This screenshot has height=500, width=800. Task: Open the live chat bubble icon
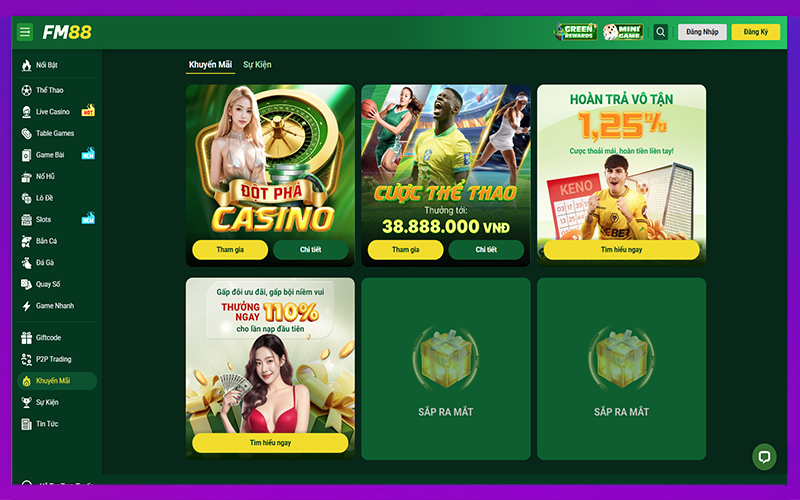tap(764, 457)
